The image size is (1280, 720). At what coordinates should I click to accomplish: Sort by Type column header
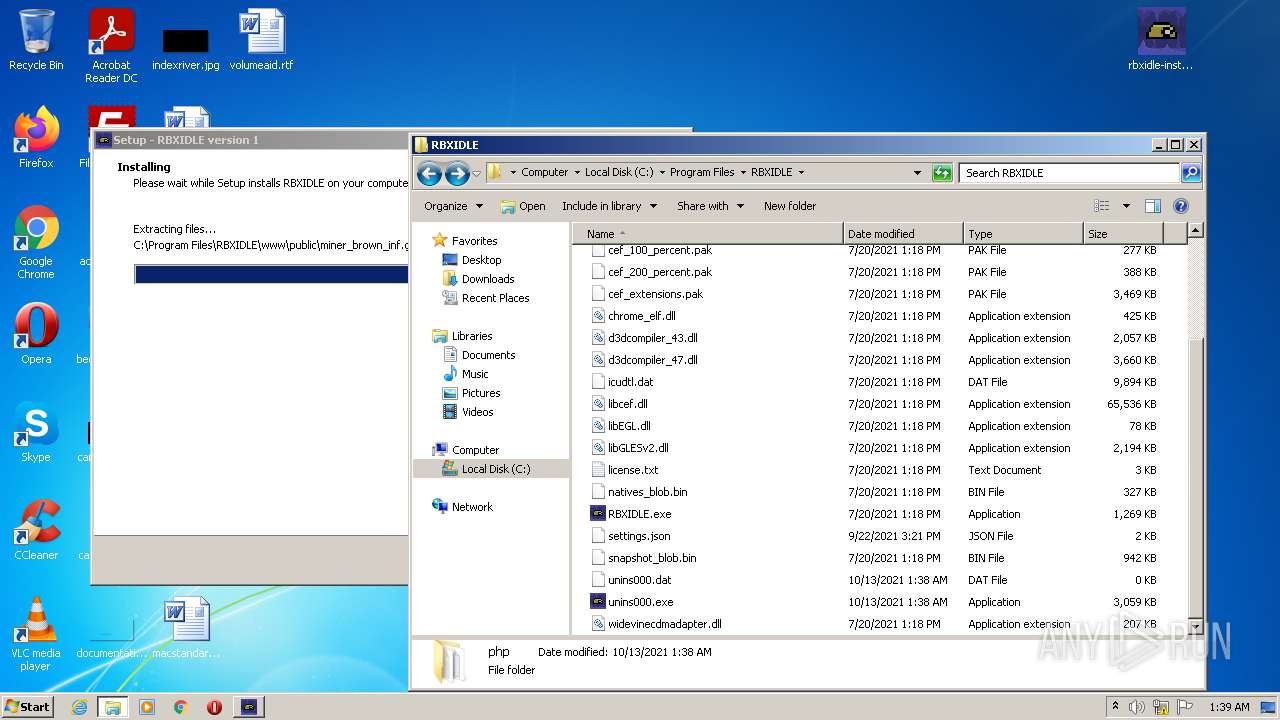[1023, 234]
